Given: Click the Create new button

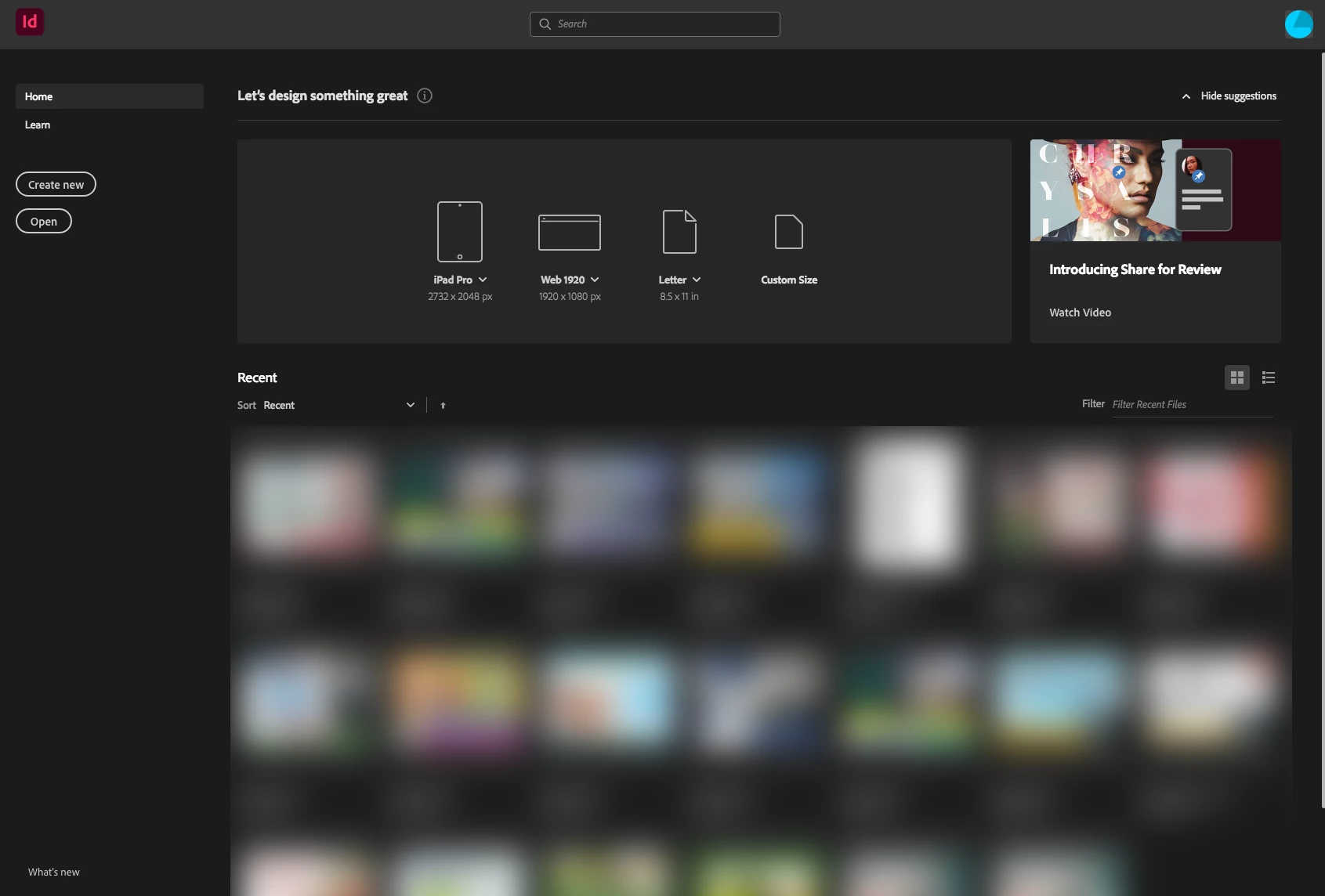Looking at the screenshot, I should [56, 184].
